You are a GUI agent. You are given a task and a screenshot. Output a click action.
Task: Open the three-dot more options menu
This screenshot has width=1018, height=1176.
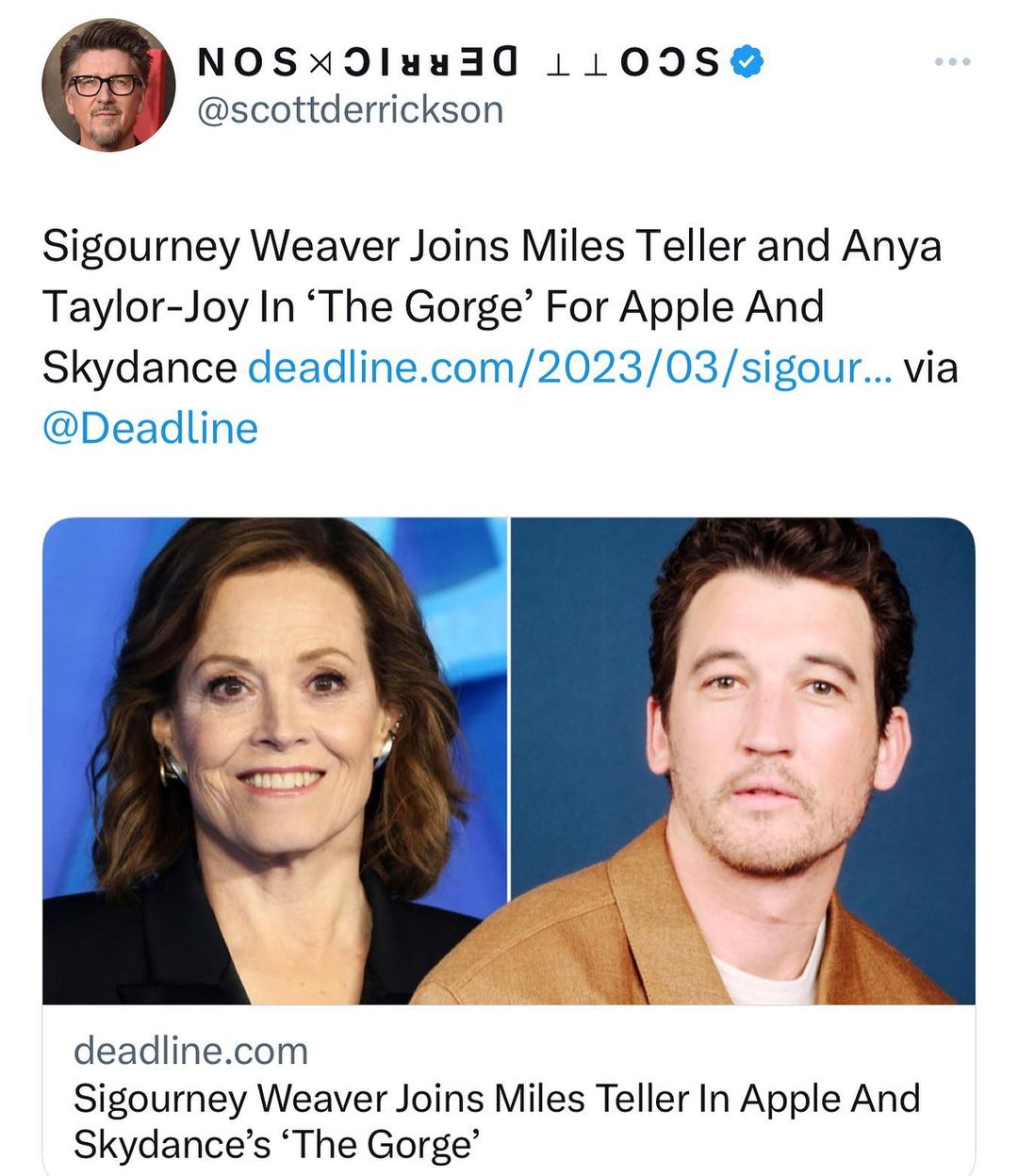click(x=952, y=62)
